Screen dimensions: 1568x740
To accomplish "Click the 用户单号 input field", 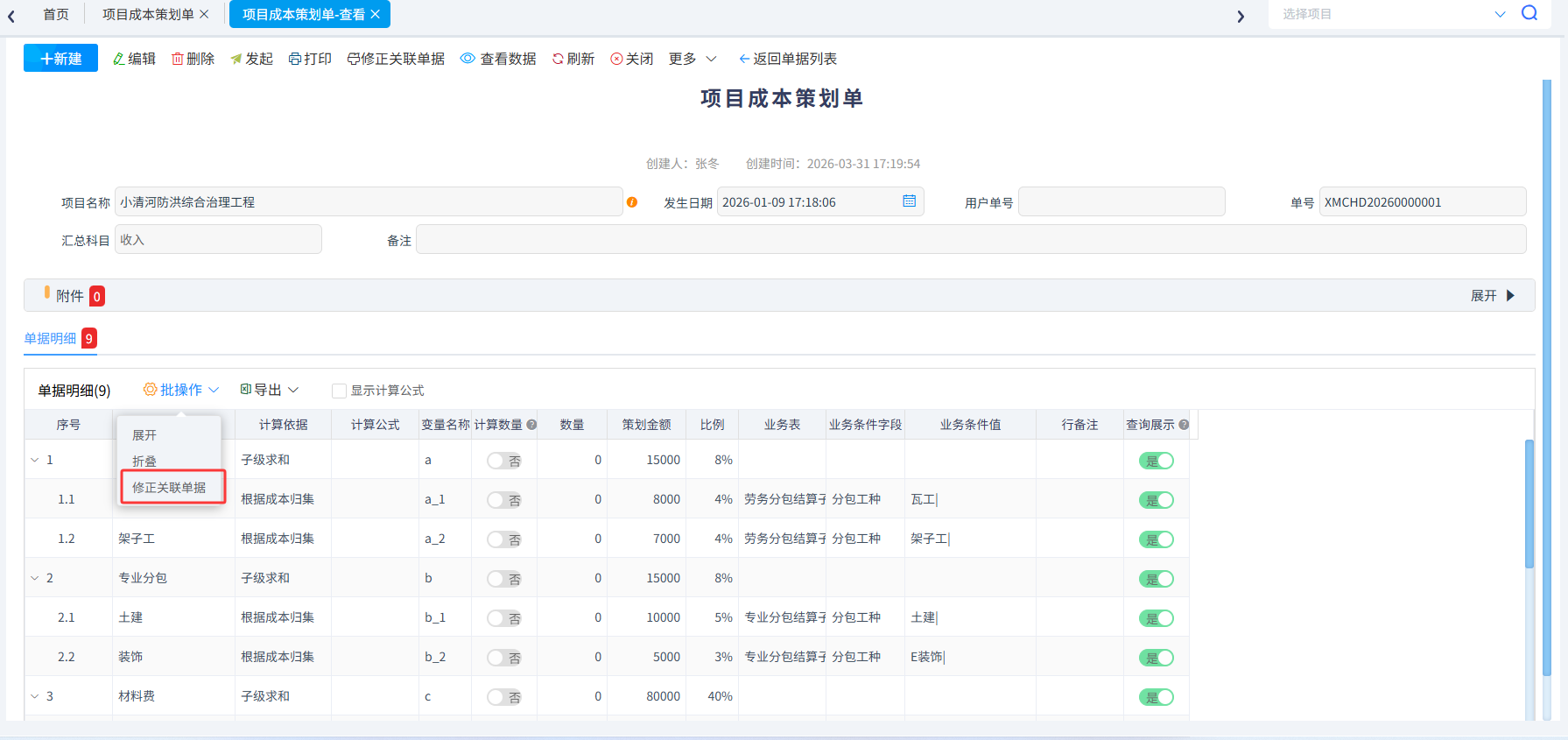I will tap(1122, 201).
